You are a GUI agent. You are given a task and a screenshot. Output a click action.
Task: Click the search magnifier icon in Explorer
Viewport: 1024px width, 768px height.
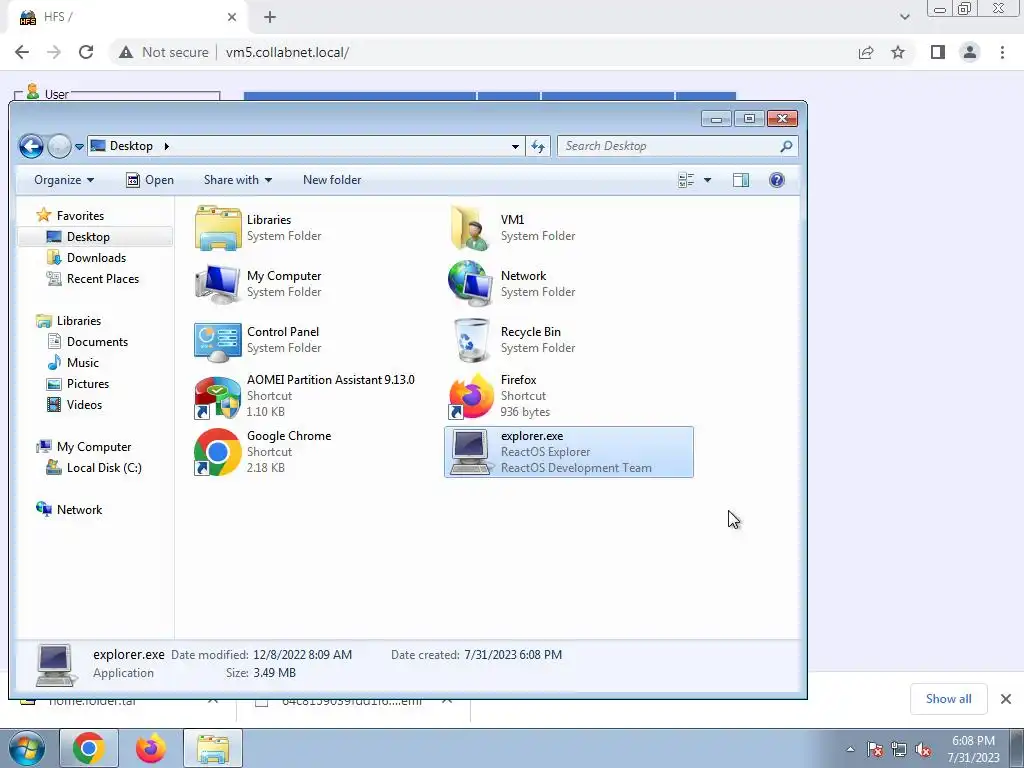[x=786, y=146]
